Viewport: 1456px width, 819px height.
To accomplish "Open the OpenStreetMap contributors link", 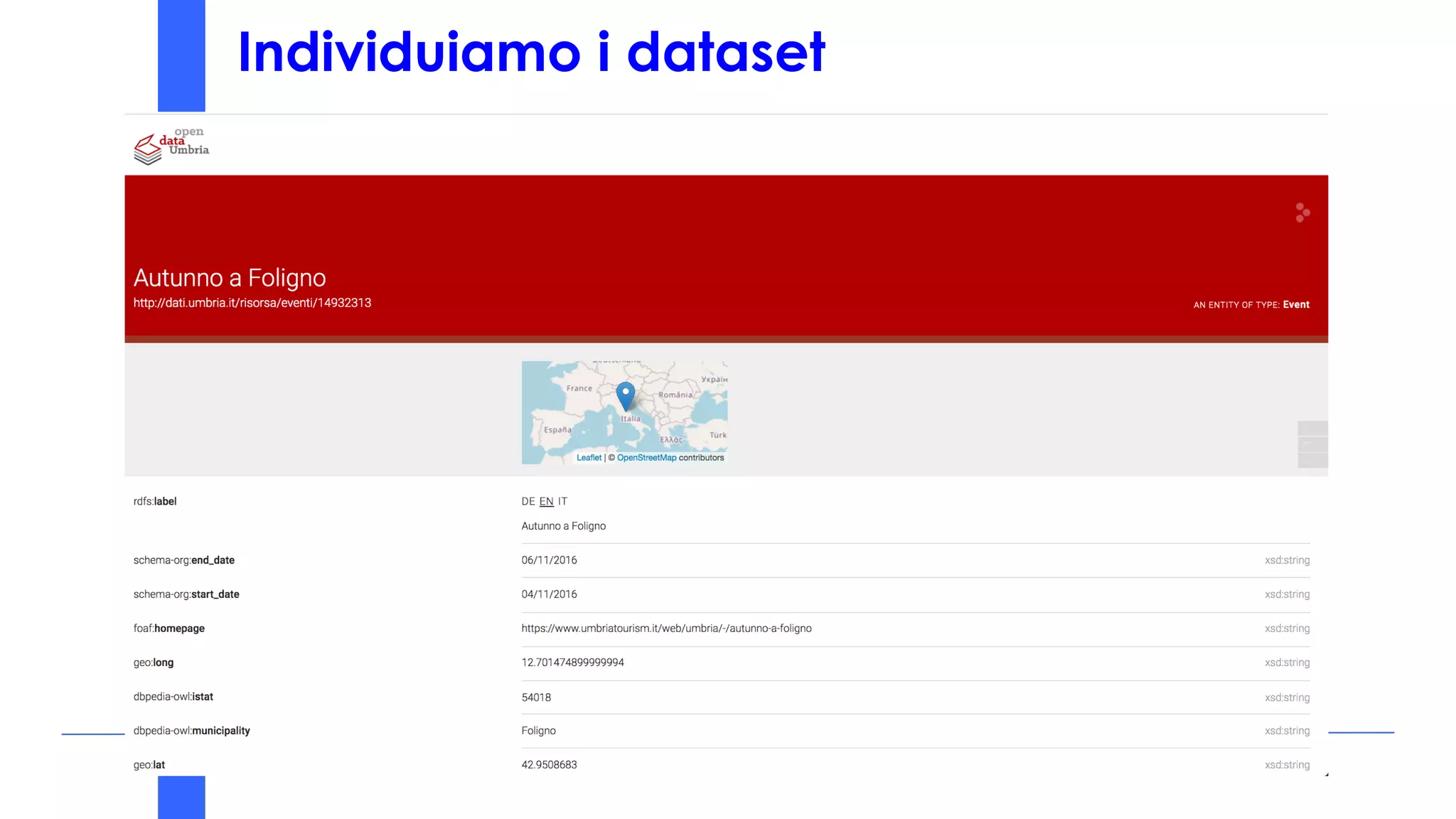I will click(x=647, y=458).
